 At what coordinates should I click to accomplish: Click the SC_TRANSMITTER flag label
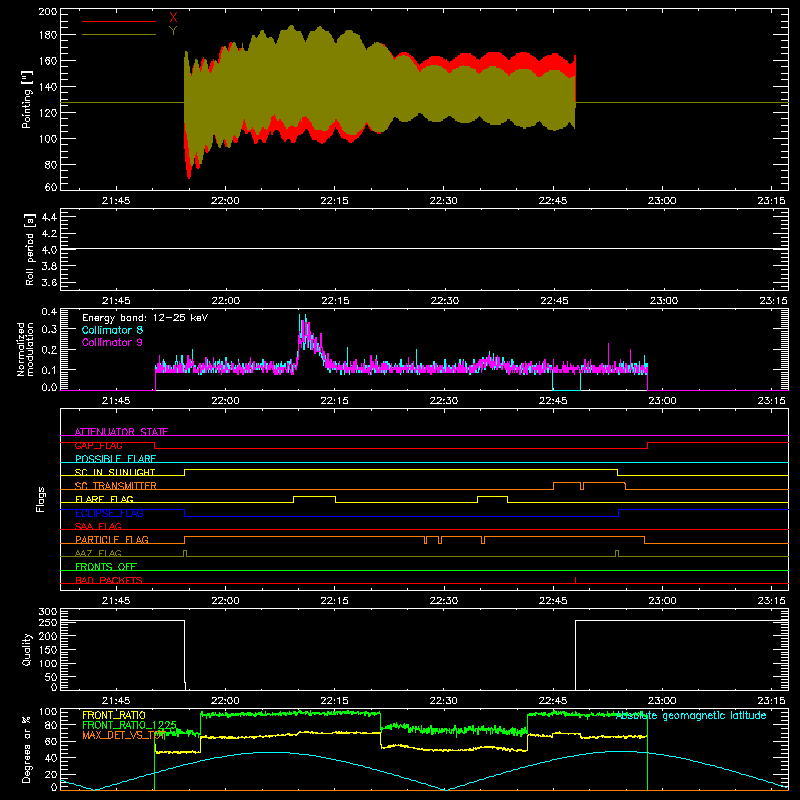point(116,486)
